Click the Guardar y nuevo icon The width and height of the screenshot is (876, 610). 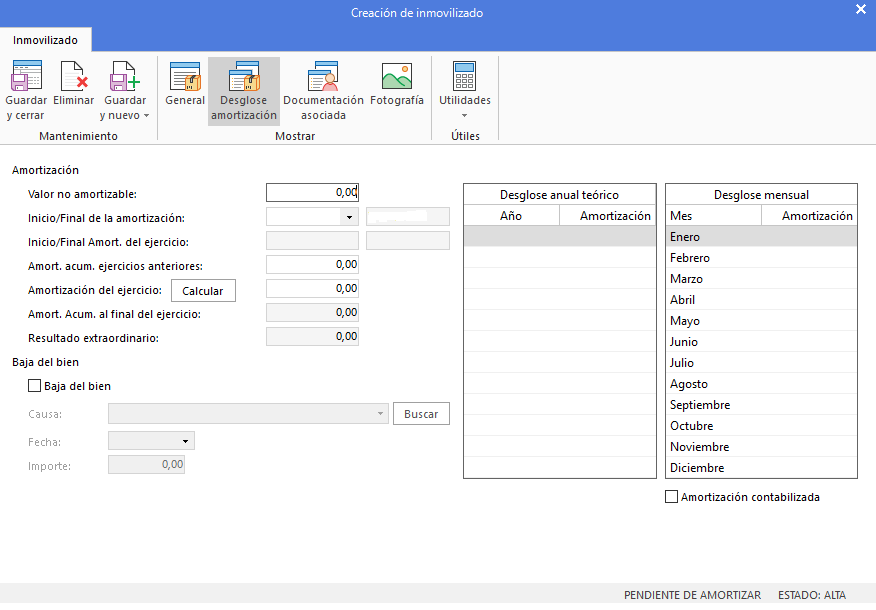tap(125, 76)
